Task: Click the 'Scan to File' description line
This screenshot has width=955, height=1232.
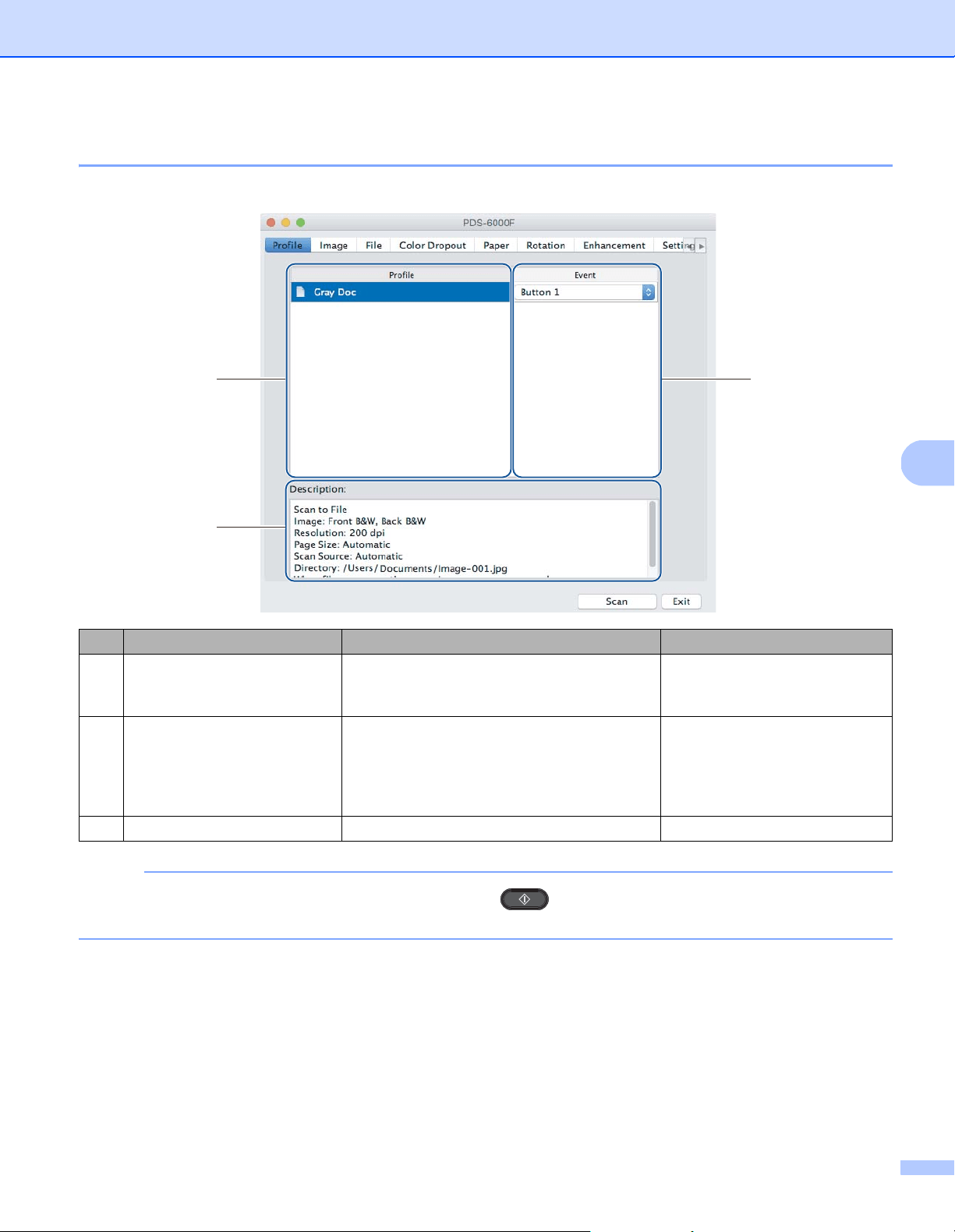Action: coord(320,510)
